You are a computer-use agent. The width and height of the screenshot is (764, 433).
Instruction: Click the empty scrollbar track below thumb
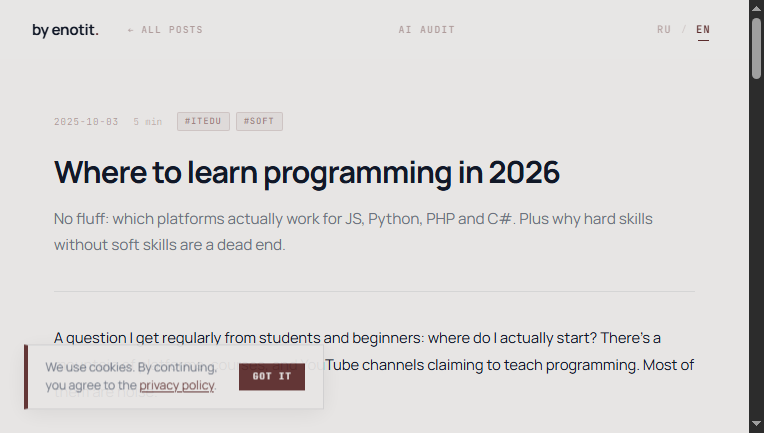(756, 250)
